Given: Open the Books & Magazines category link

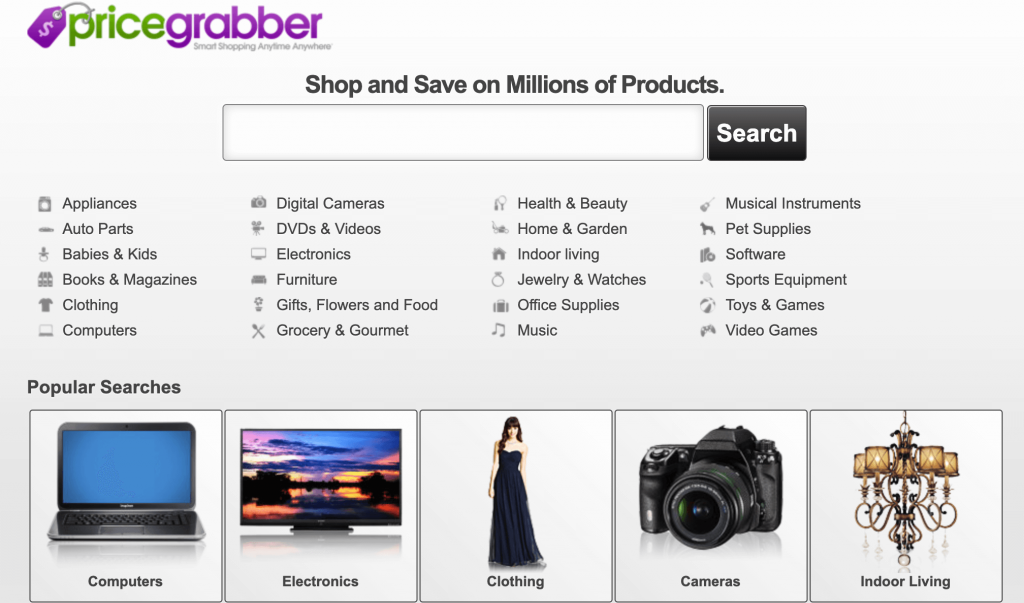Looking at the screenshot, I should [x=129, y=280].
